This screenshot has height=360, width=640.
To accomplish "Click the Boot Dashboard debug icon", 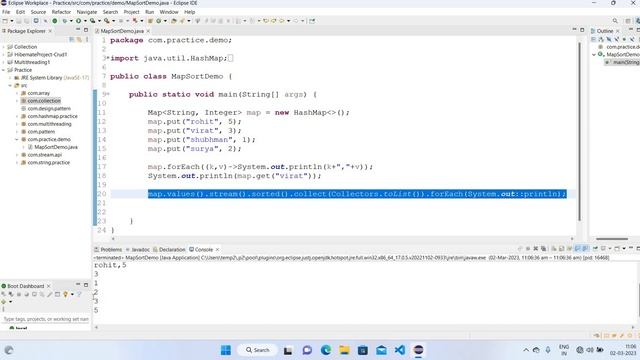I will click(11, 294).
